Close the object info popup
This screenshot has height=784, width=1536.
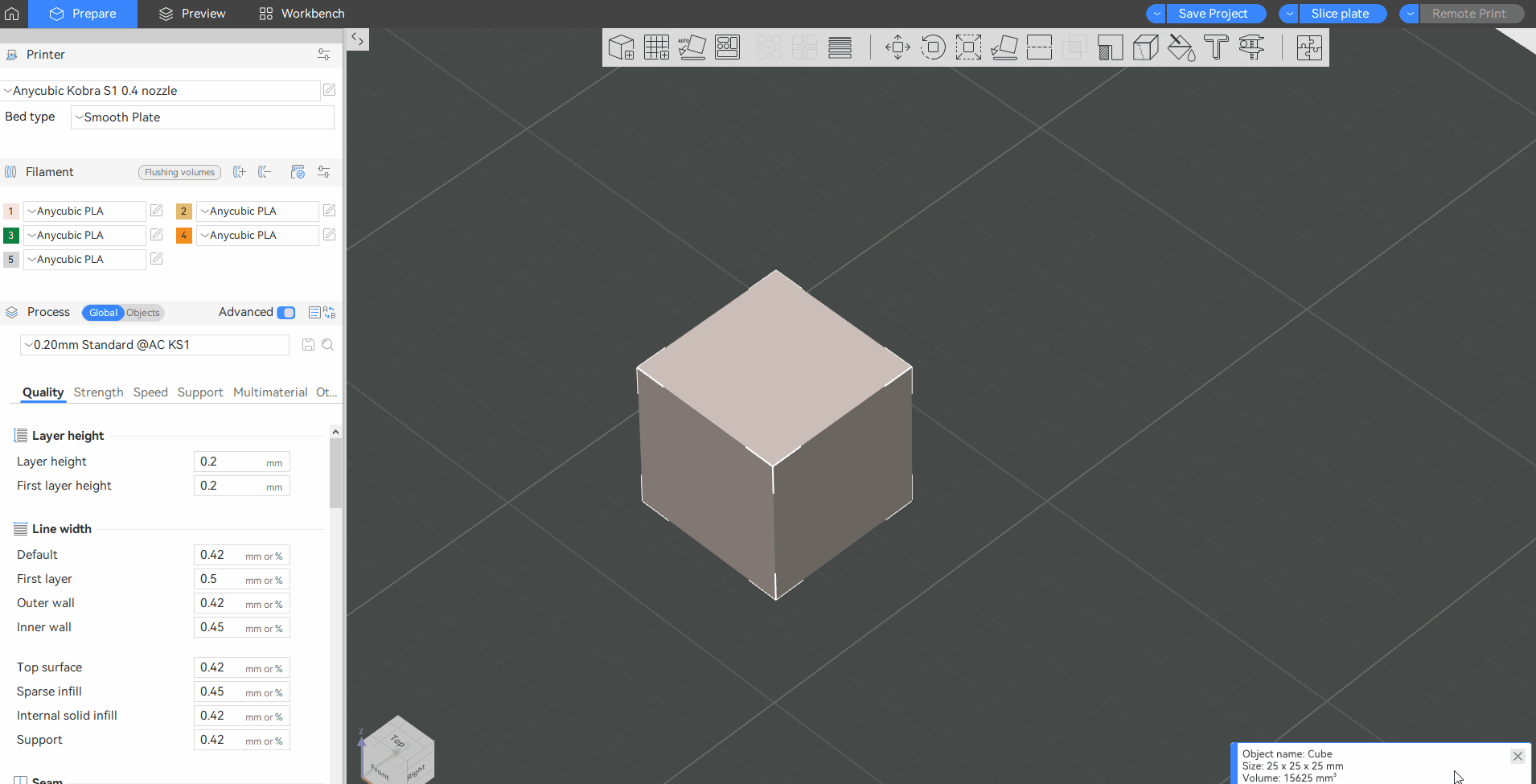1518,756
